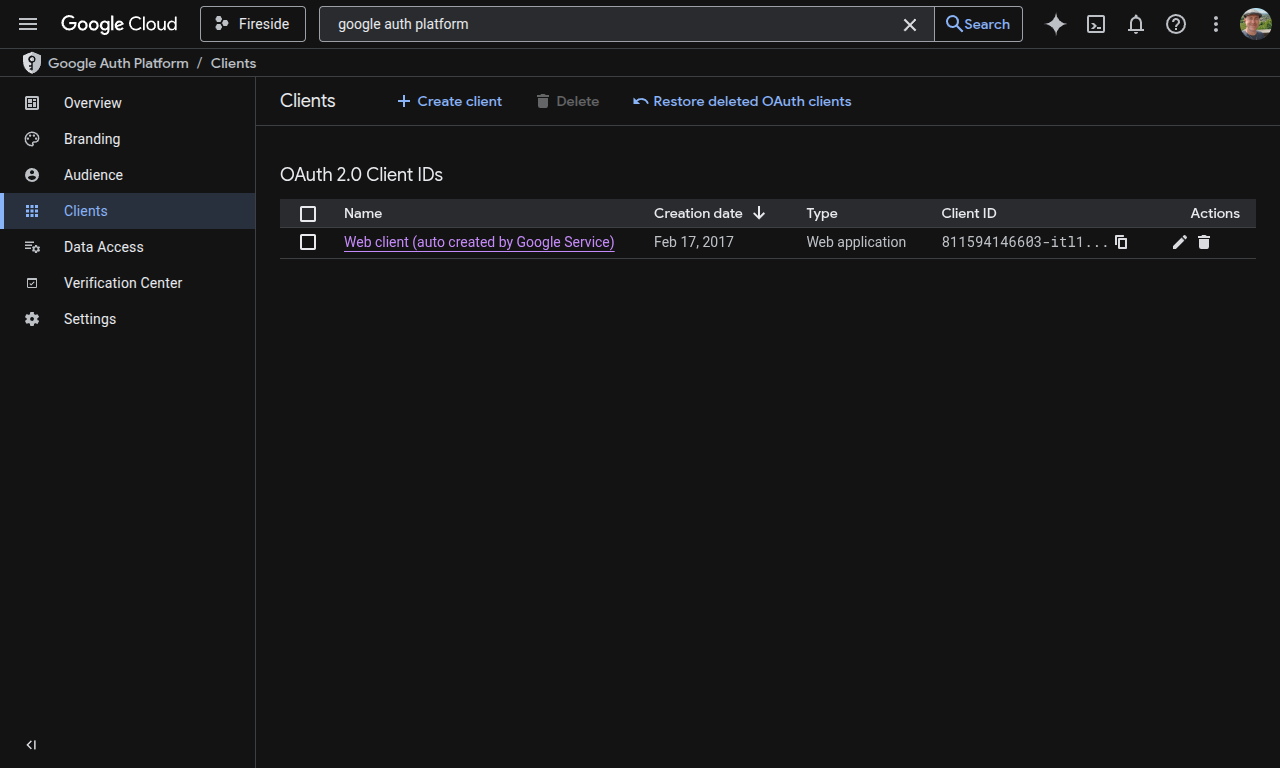This screenshot has height=768, width=1280.
Task: Open the Gemini assistant
Action: click(x=1055, y=24)
